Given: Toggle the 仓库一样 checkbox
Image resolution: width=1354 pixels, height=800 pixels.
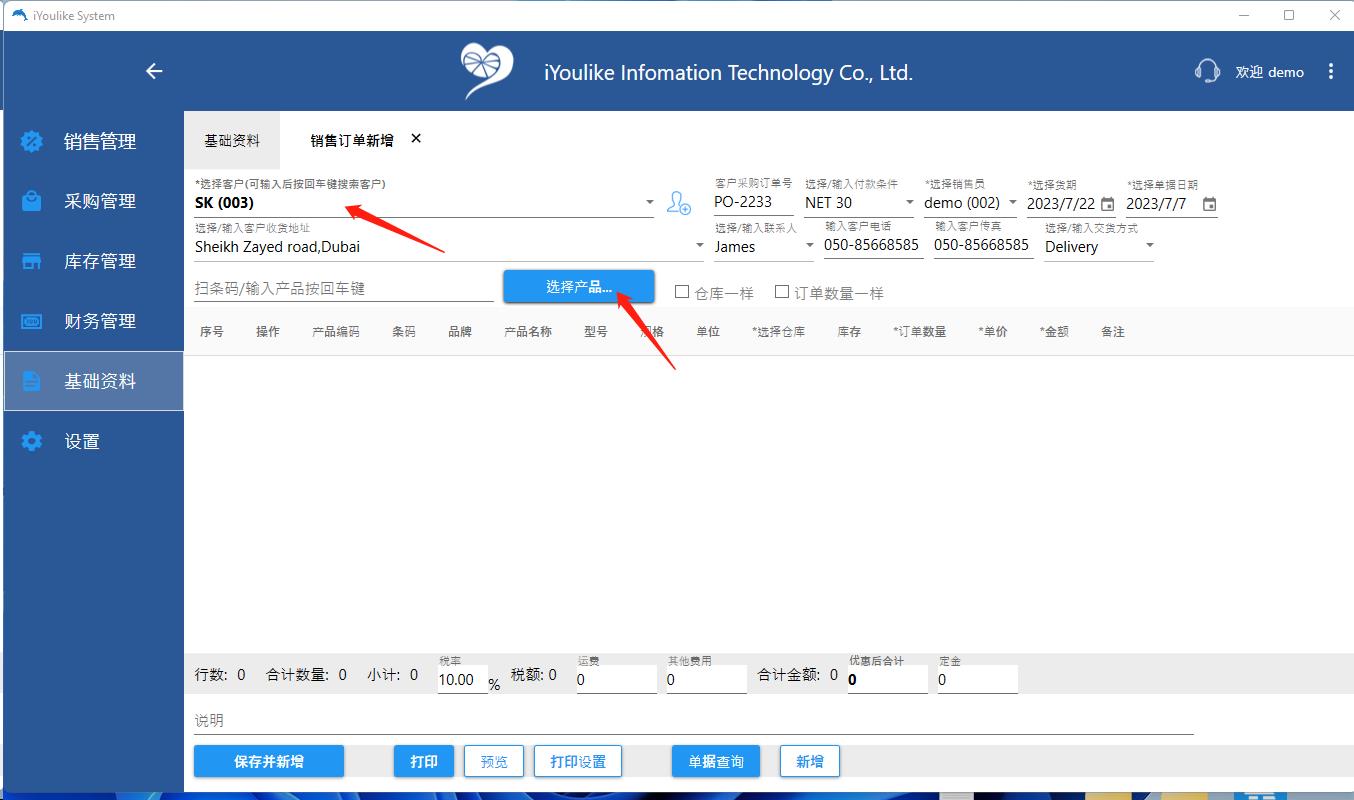Looking at the screenshot, I should coord(682,292).
